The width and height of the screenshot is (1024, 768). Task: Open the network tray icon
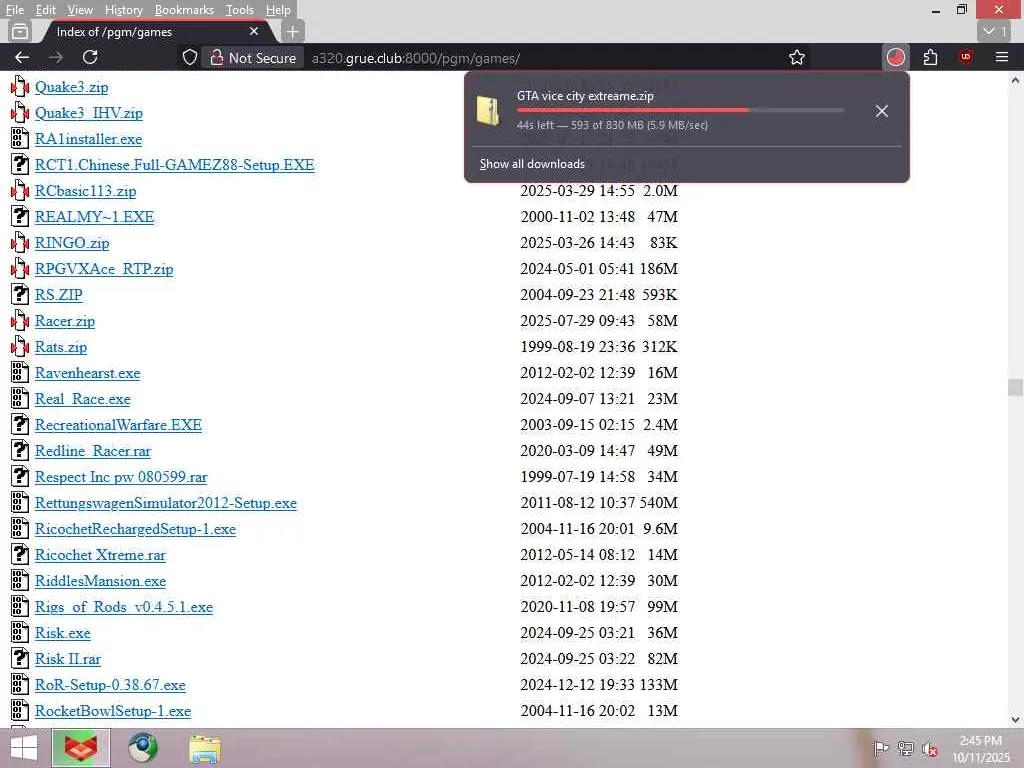pos(905,748)
